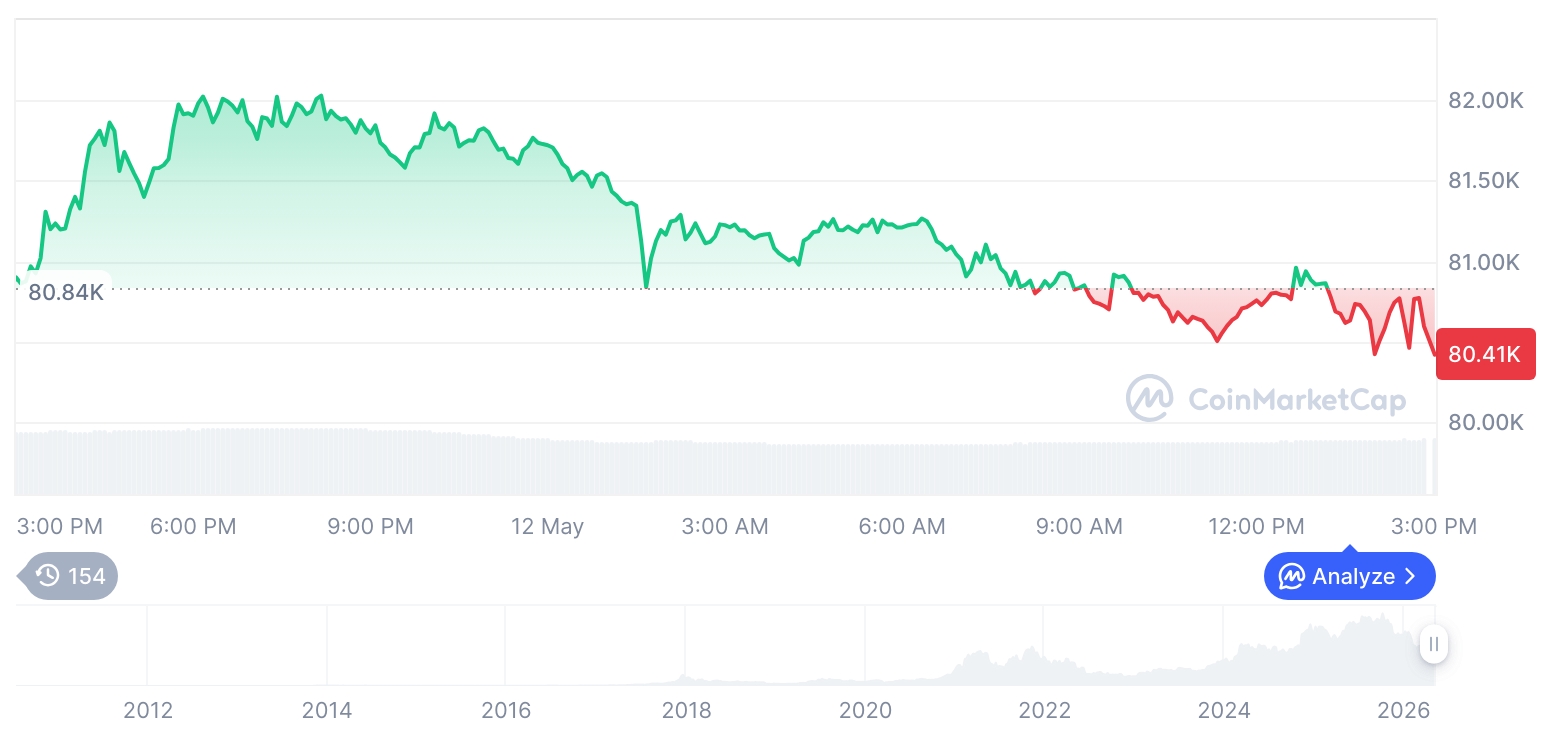The height and width of the screenshot is (732, 1566).
Task: Click the 80.84K opening price label
Action: 66,292
